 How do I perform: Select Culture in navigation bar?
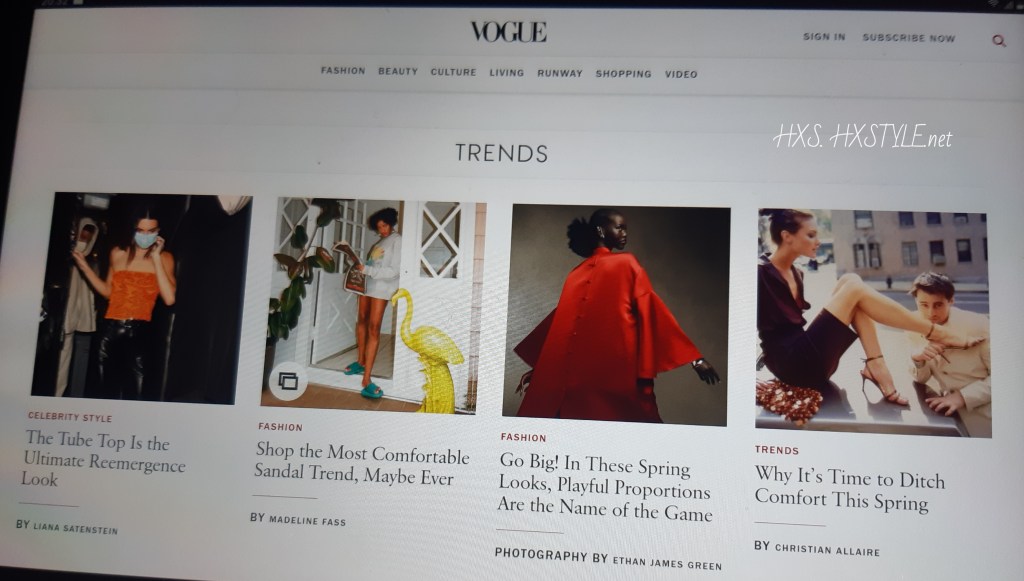coord(453,72)
